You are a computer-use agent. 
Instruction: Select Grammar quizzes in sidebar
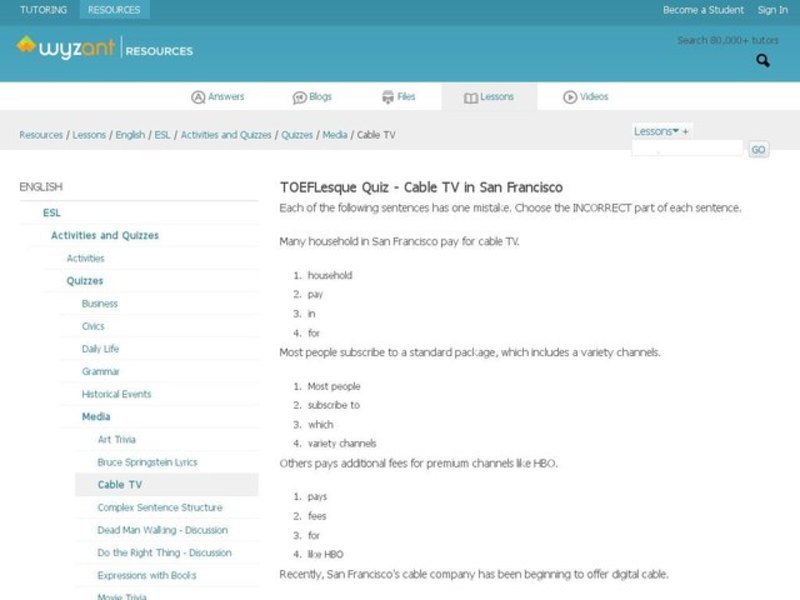[x=101, y=372]
